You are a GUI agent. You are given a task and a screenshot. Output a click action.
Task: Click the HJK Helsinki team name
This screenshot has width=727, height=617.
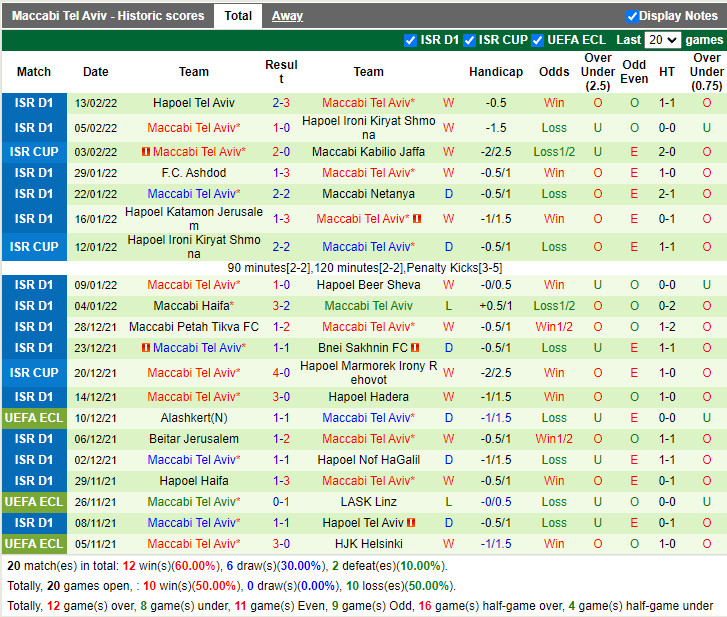[x=368, y=544]
